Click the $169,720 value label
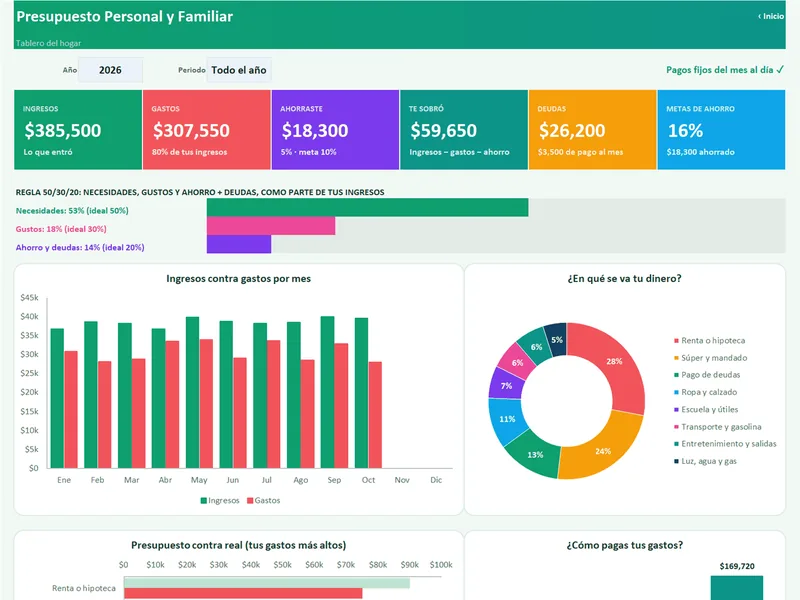Image resolution: width=800 pixels, height=600 pixels. tap(737, 566)
